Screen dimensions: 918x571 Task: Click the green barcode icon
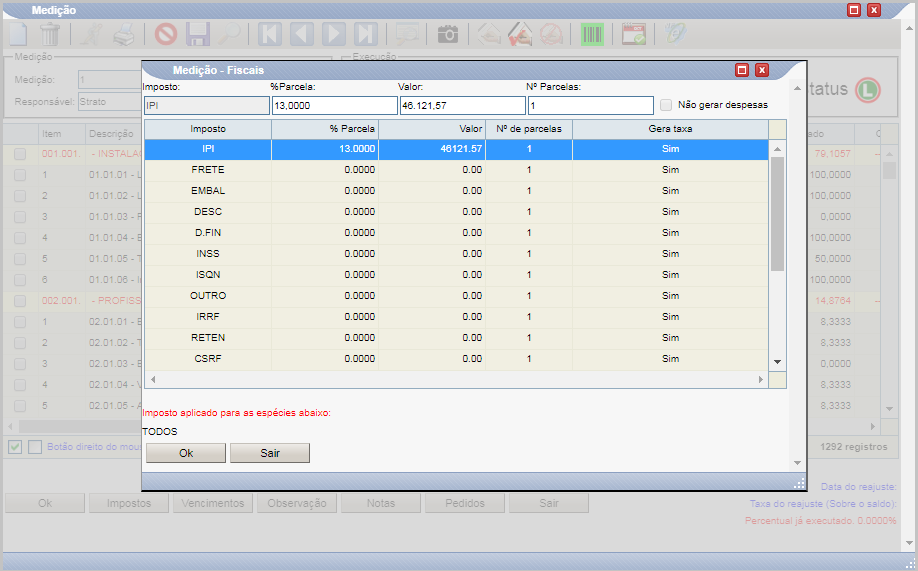pos(592,34)
